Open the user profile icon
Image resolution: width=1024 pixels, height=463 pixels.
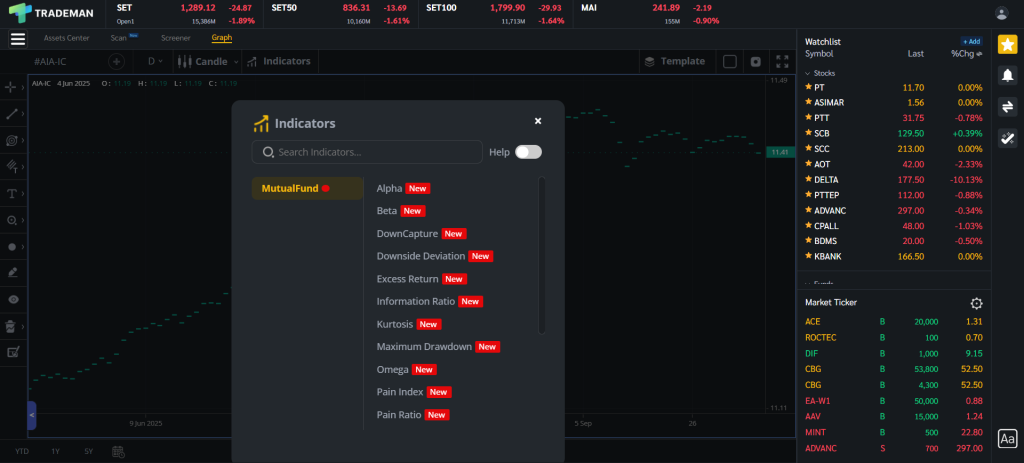tap(1002, 13)
